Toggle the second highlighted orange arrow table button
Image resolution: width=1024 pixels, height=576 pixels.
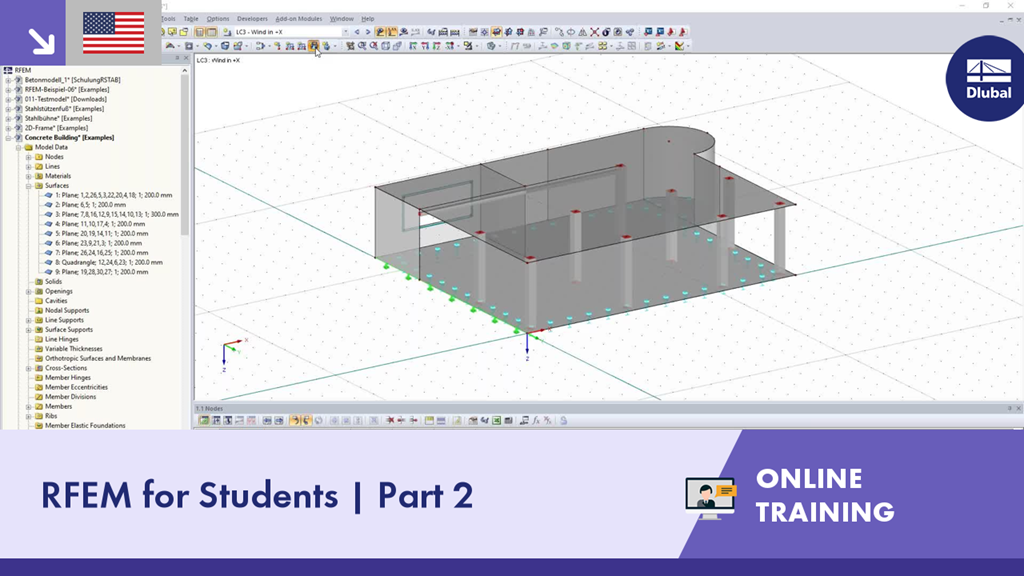pyautogui.click(x=306, y=421)
